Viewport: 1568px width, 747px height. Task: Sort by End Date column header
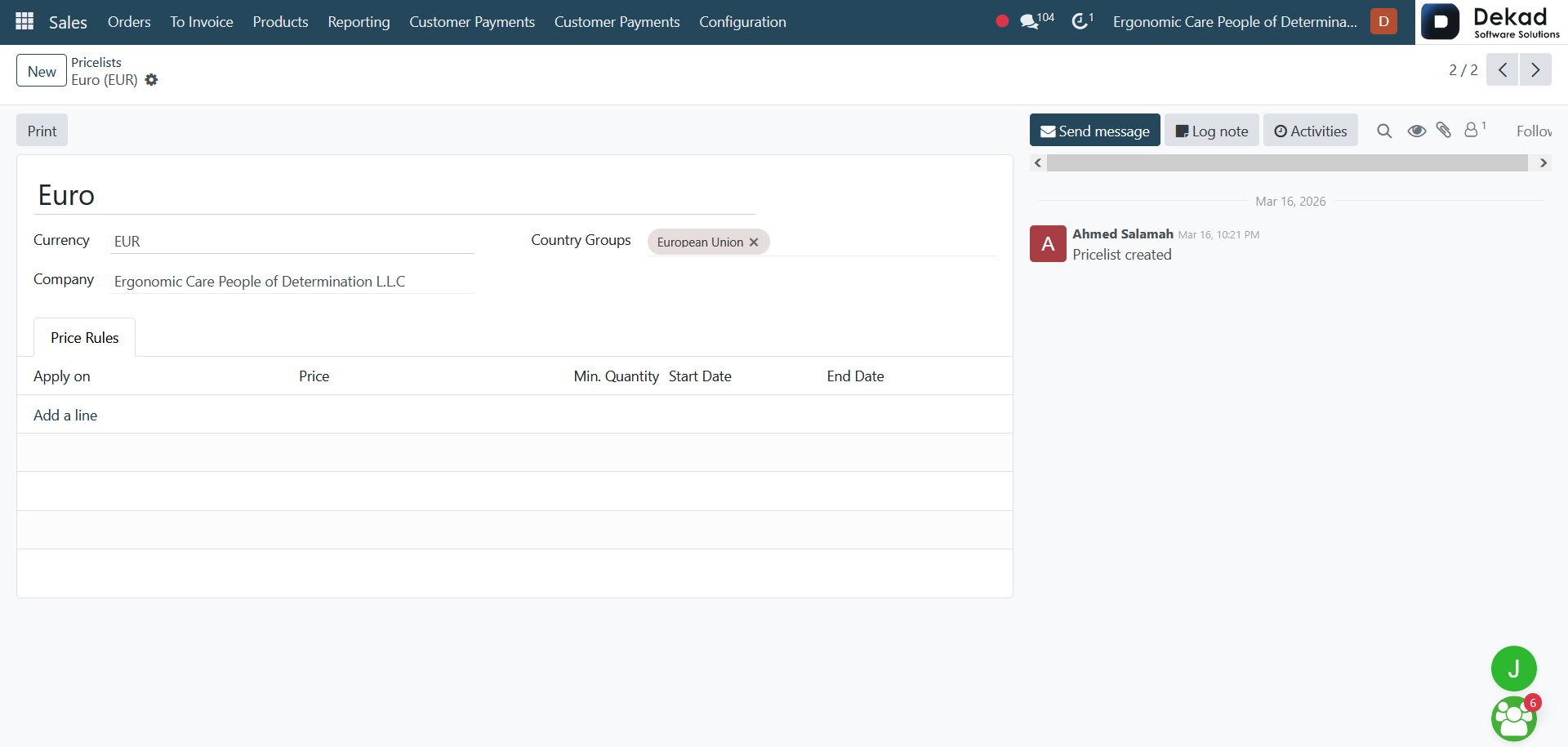(x=855, y=376)
